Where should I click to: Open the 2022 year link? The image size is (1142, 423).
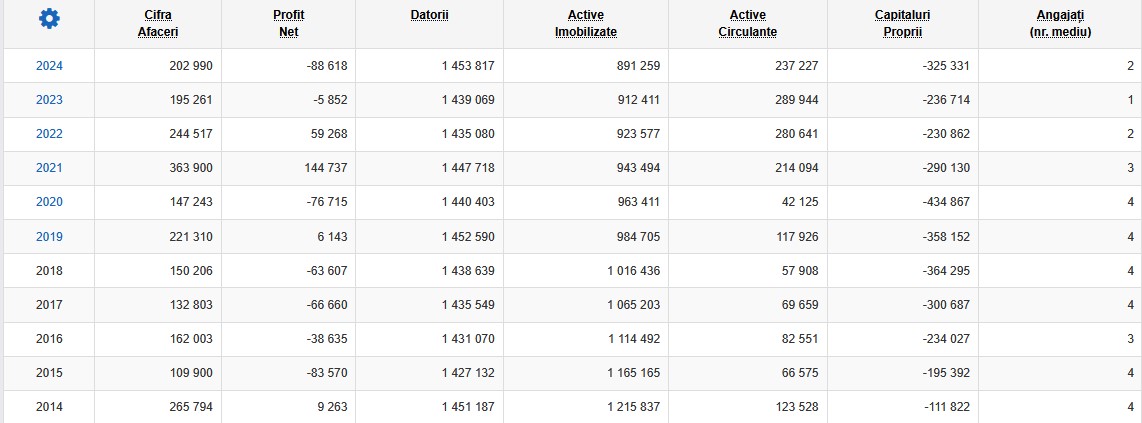(50, 134)
